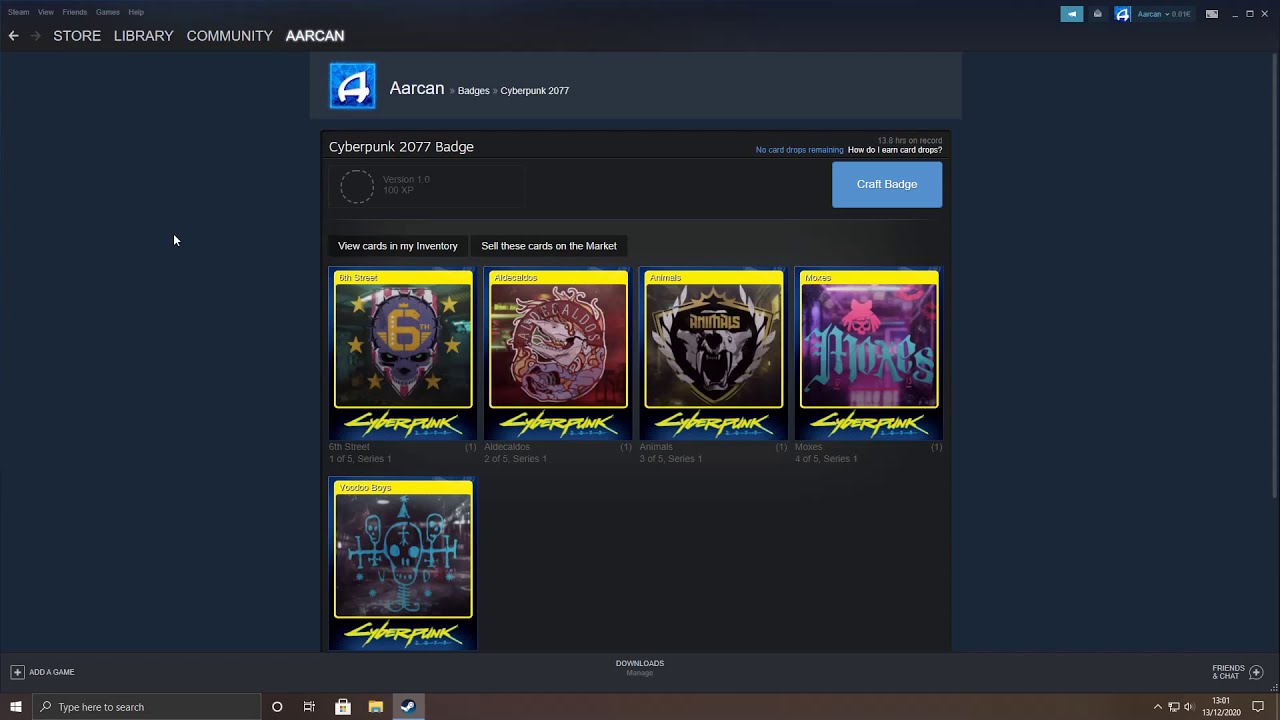Click the volume speaker tray icon
The height and width of the screenshot is (720, 1280).
[1189, 707]
